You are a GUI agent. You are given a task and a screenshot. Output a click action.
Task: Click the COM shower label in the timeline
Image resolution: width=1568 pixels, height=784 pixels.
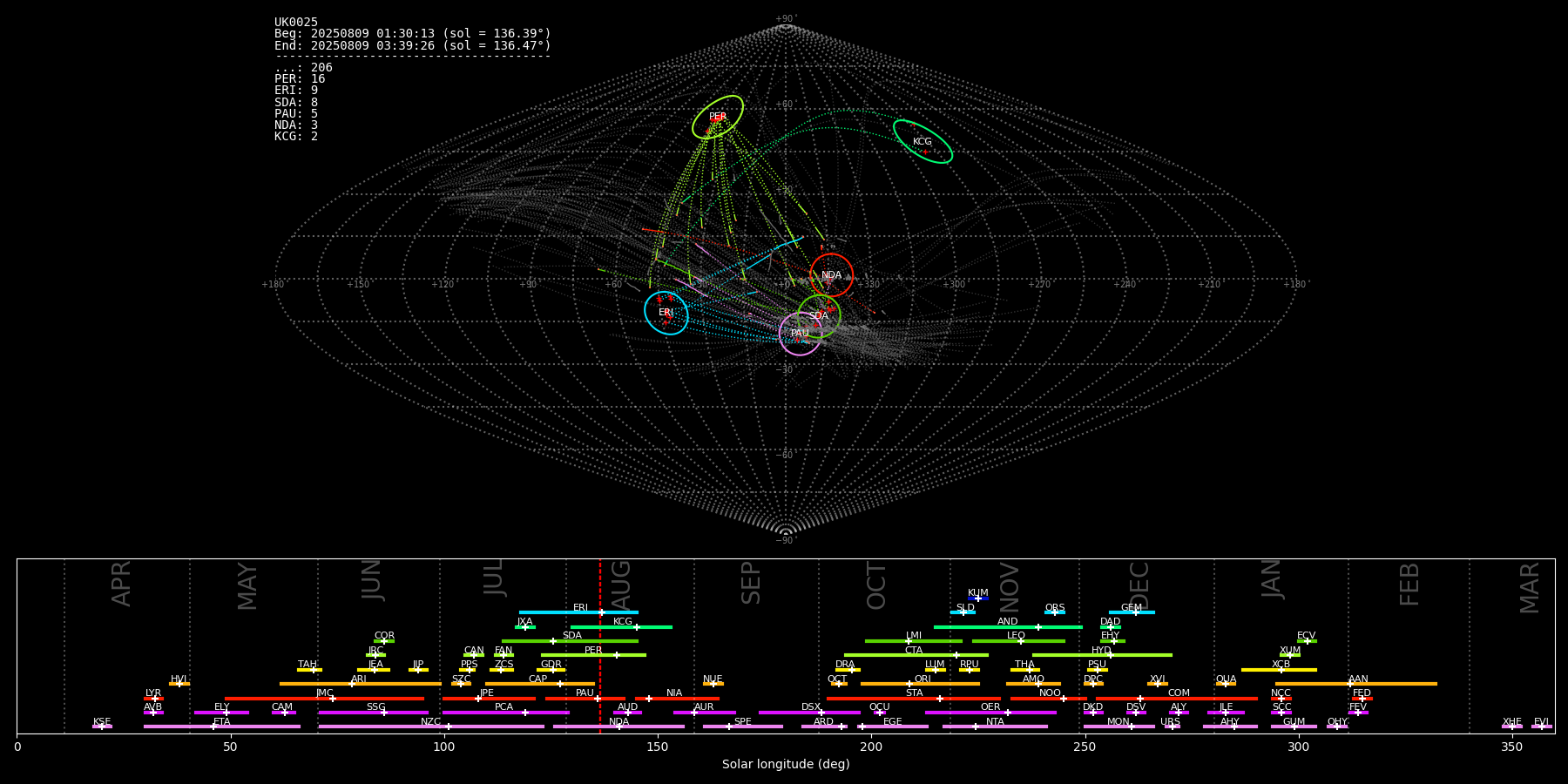click(1179, 693)
